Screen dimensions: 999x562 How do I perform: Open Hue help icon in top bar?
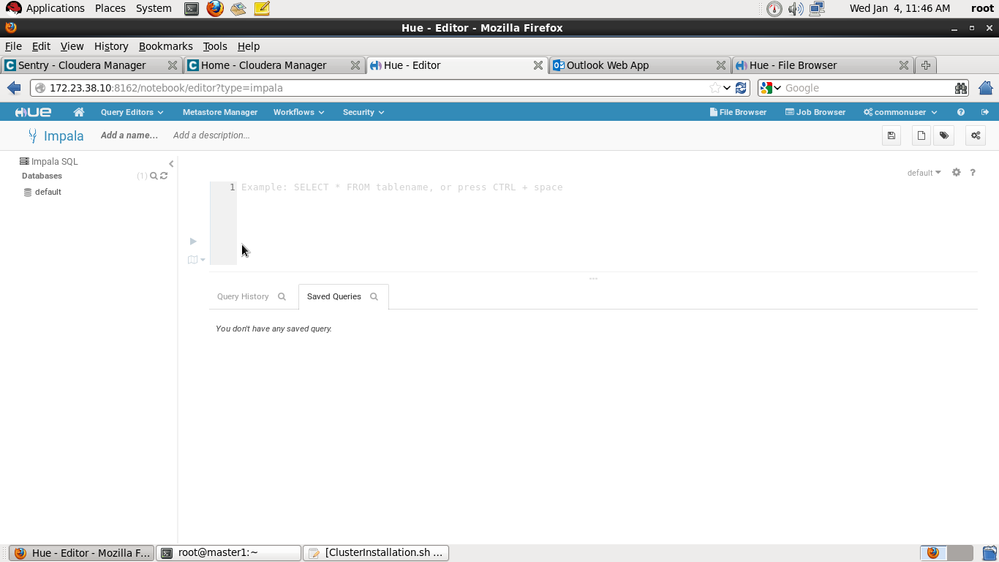[960, 112]
